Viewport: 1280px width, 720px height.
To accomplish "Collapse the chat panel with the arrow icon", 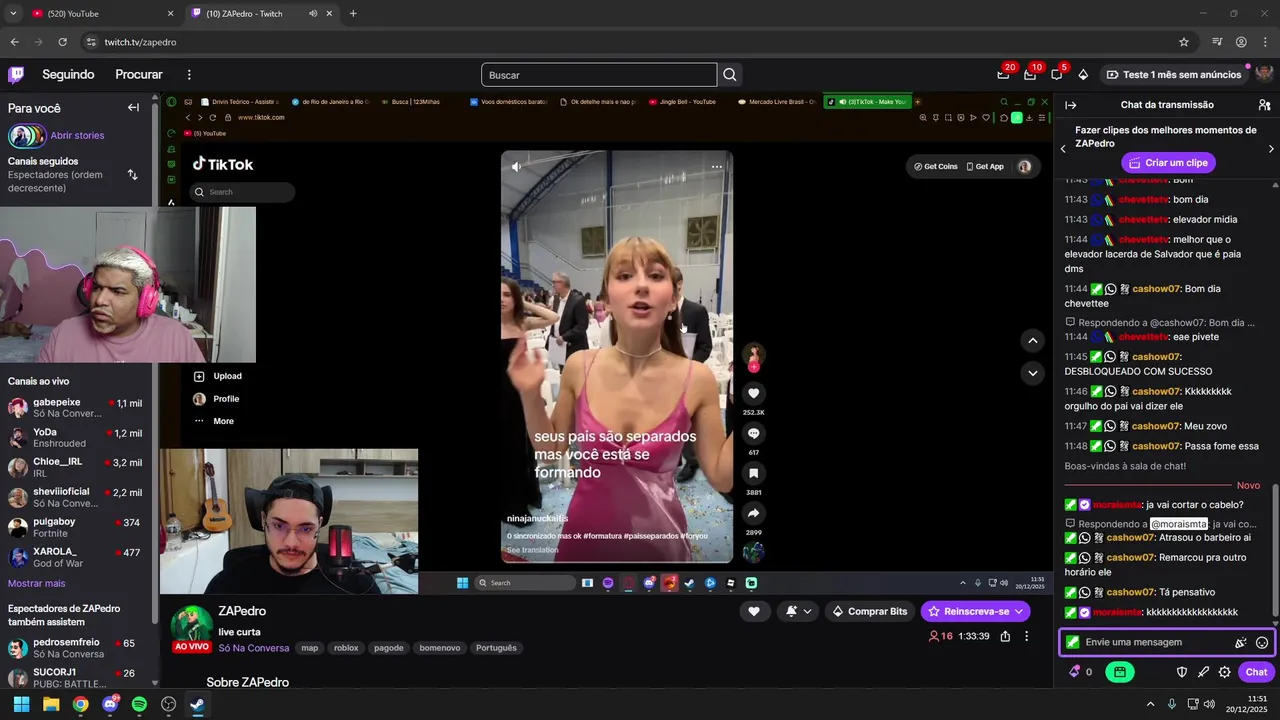I will pos(1070,105).
